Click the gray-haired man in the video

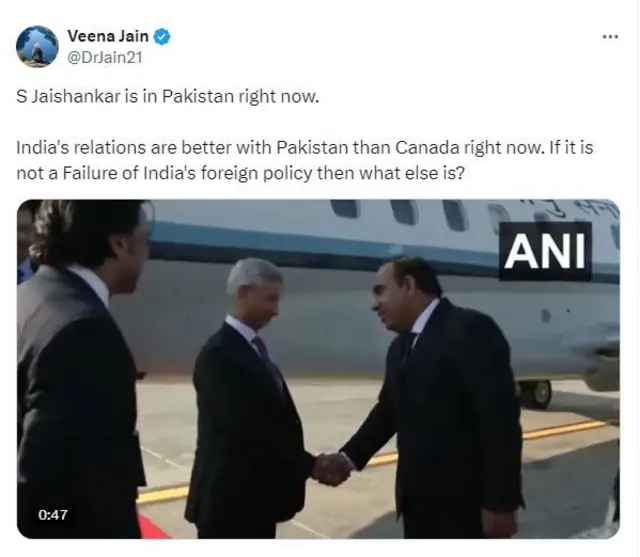tap(252, 398)
